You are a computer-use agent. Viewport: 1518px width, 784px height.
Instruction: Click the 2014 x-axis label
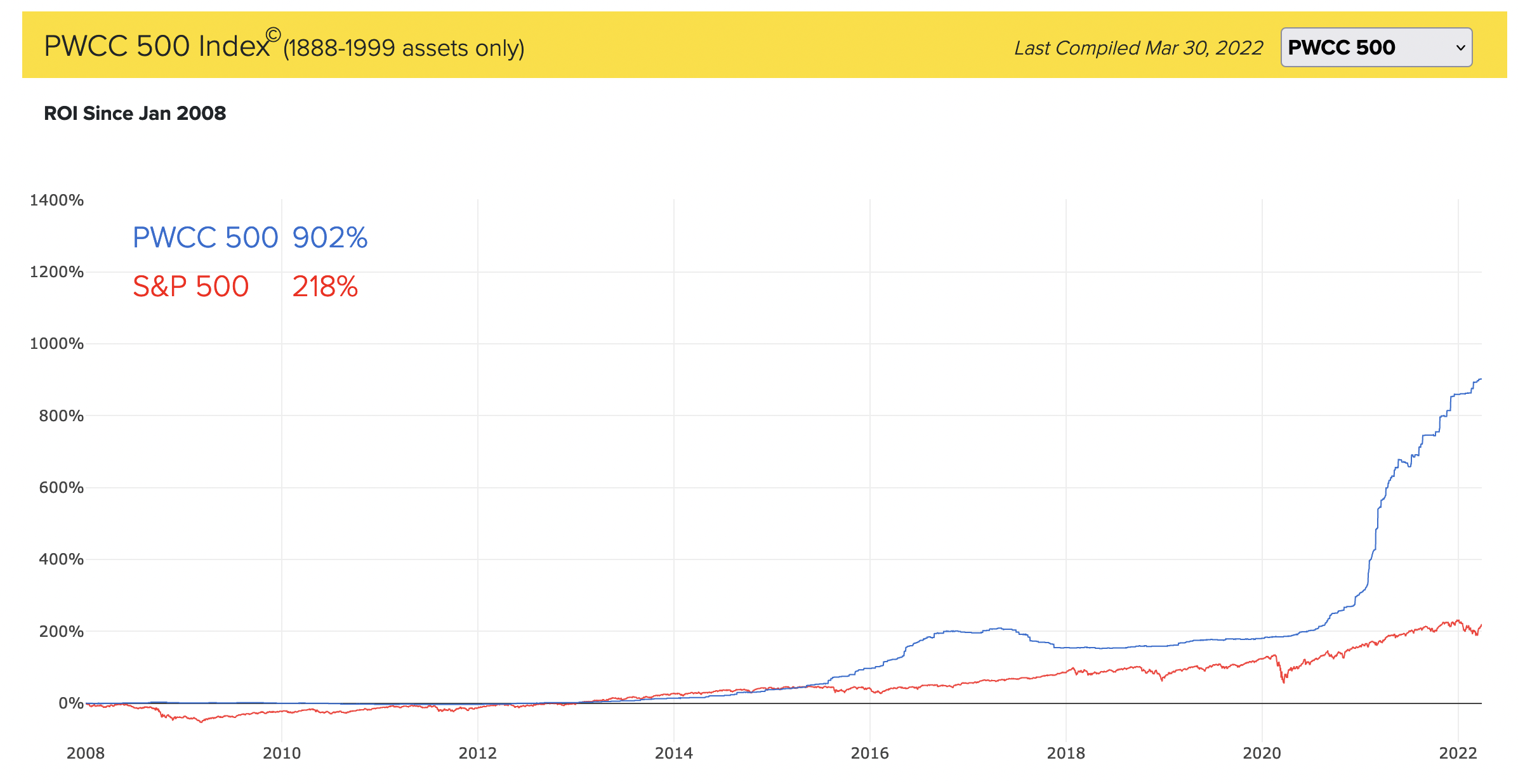[674, 753]
